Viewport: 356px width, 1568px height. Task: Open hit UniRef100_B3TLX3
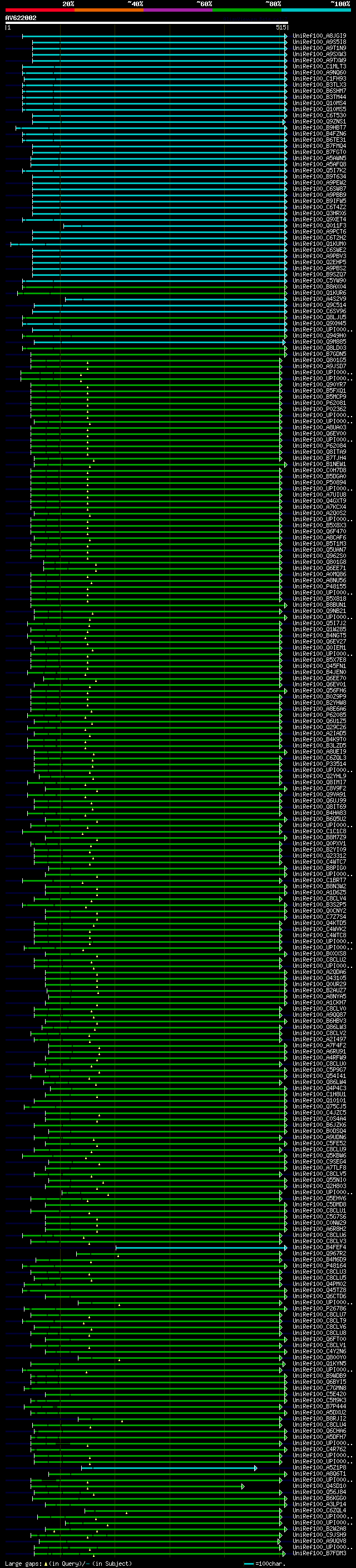[x=319, y=85]
